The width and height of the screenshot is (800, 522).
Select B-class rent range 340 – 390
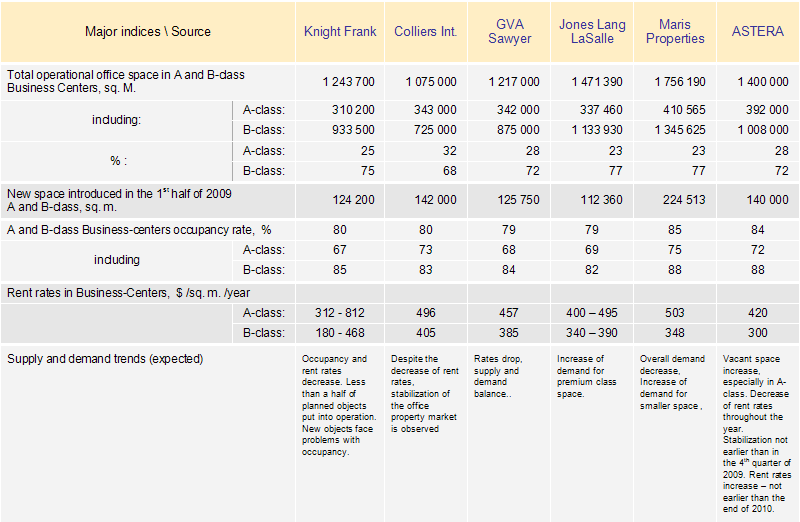click(592, 333)
